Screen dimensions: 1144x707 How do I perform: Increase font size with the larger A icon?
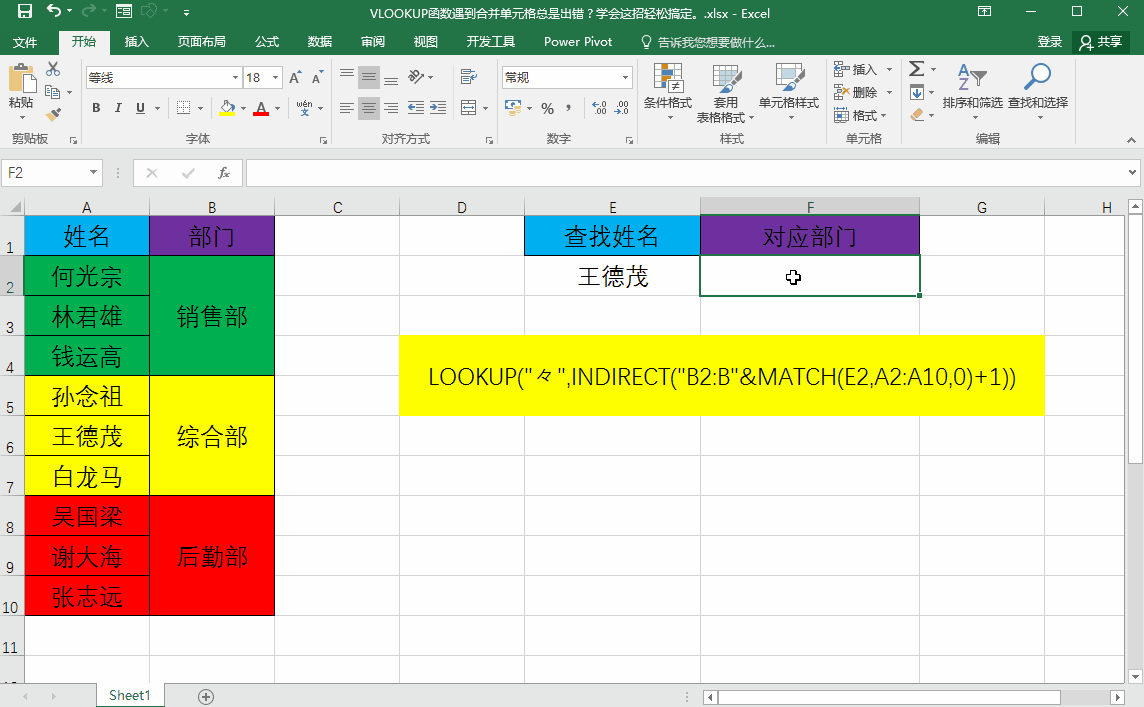click(x=295, y=77)
